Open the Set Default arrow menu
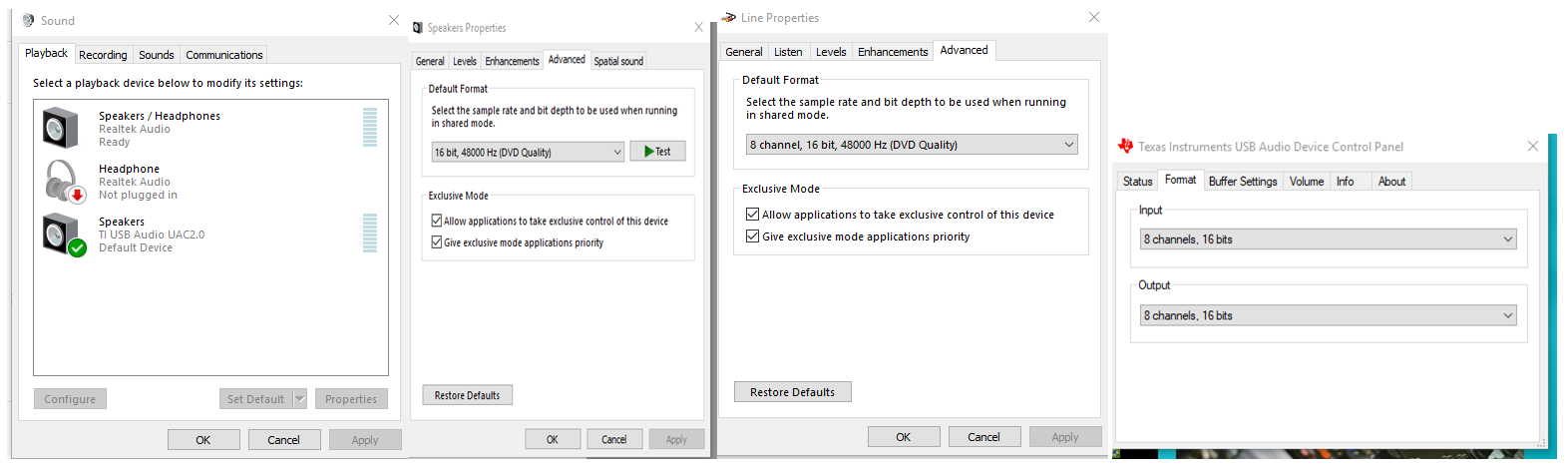The image size is (1568, 471). click(x=299, y=399)
